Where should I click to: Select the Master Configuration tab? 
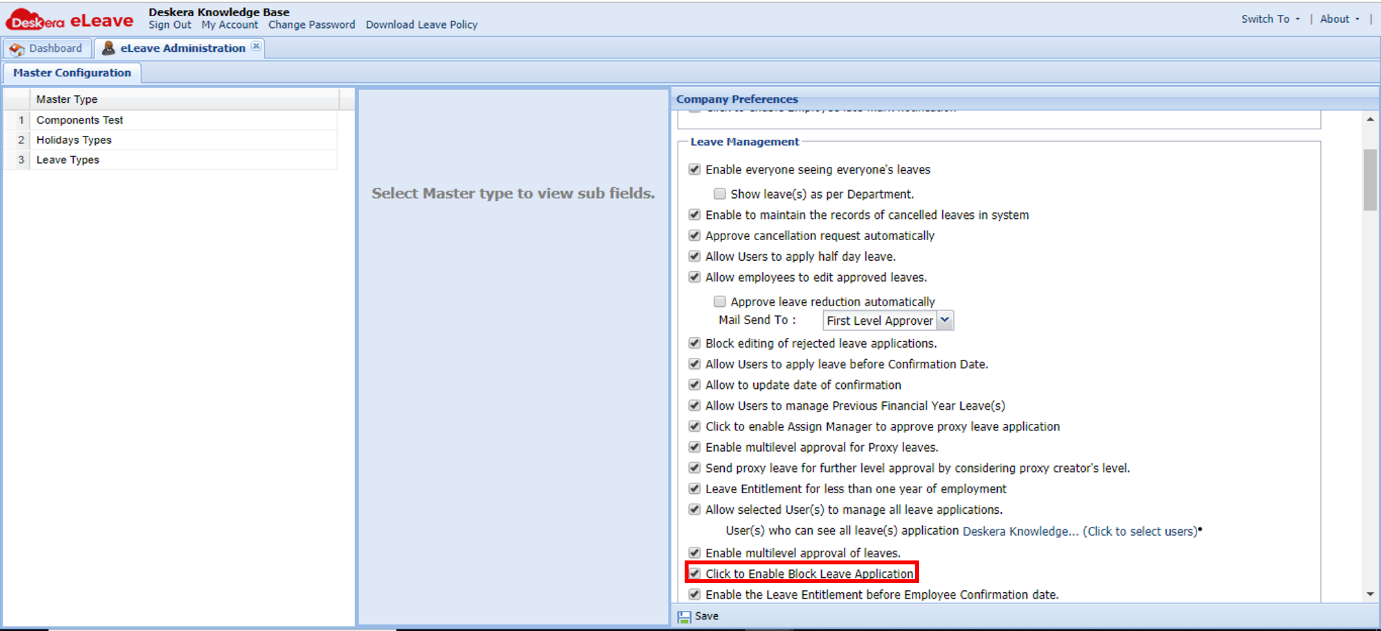click(72, 72)
